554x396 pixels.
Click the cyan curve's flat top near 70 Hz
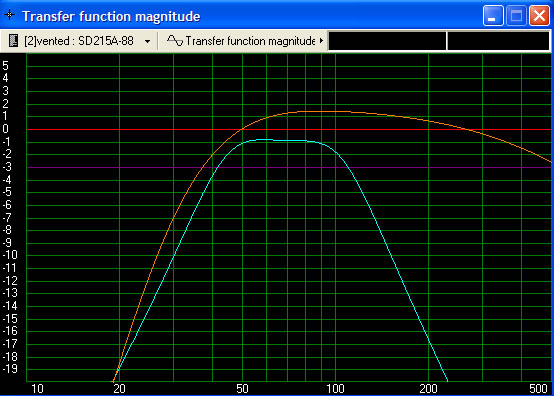pos(287,141)
